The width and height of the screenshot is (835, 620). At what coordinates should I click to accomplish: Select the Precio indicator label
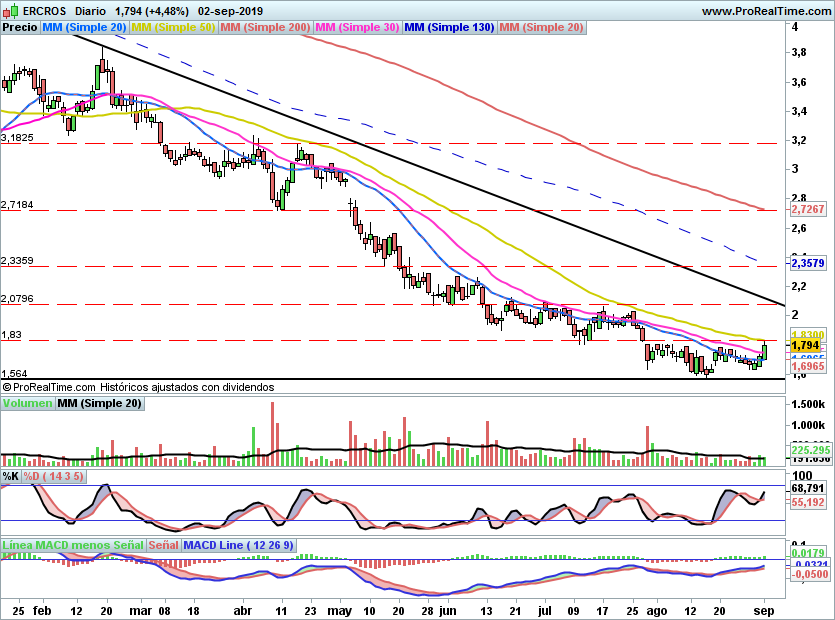point(20,28)
